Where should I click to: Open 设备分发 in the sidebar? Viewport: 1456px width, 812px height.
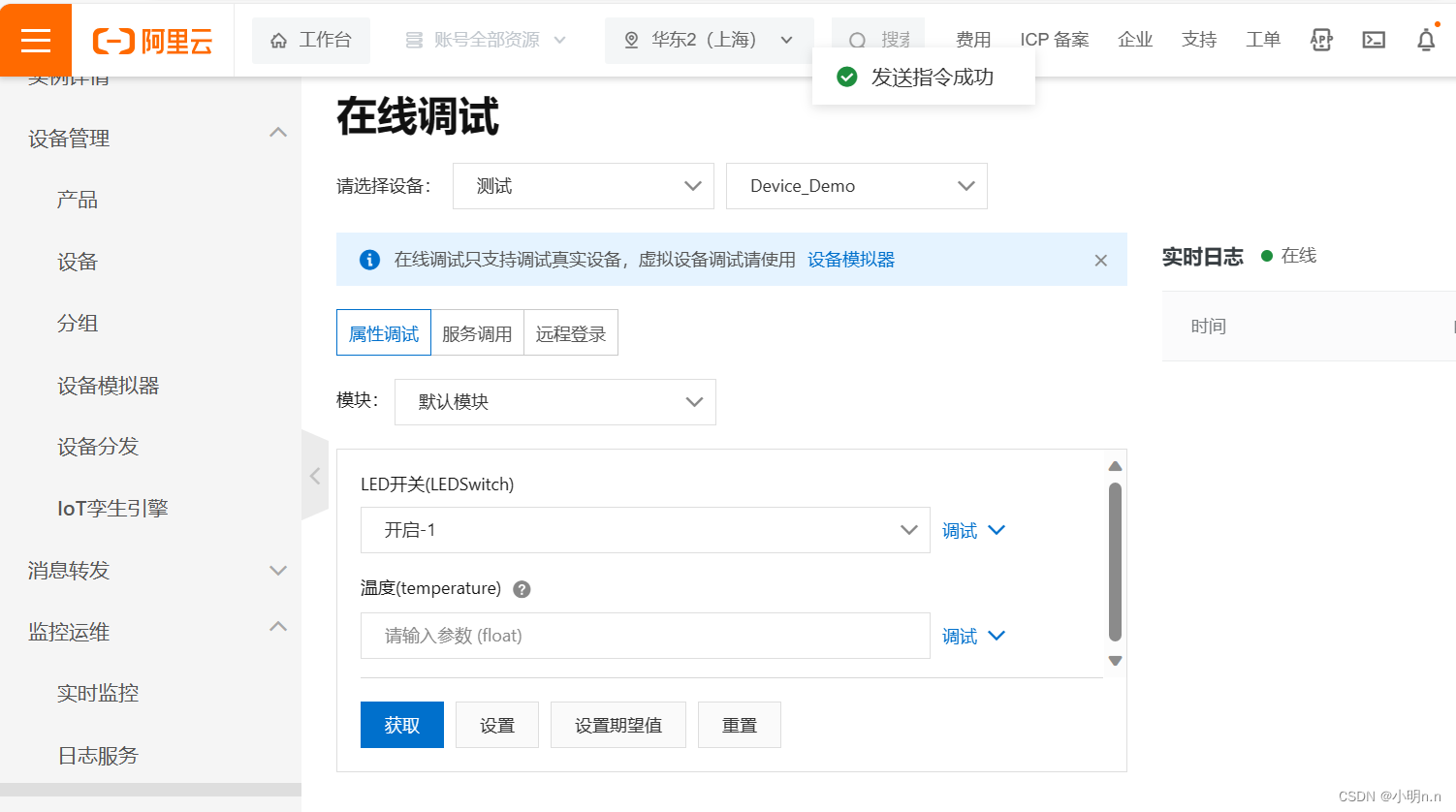coord(98,447)
